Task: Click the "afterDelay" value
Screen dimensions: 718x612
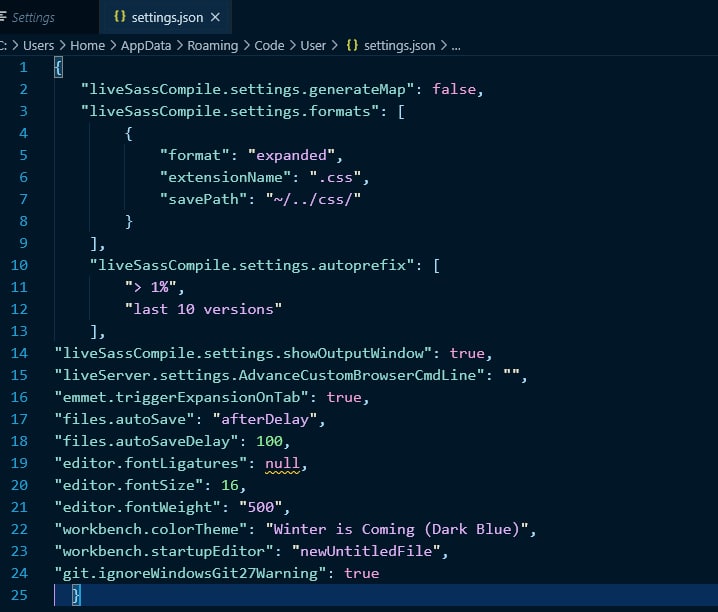Action: [x=265, y=419]
